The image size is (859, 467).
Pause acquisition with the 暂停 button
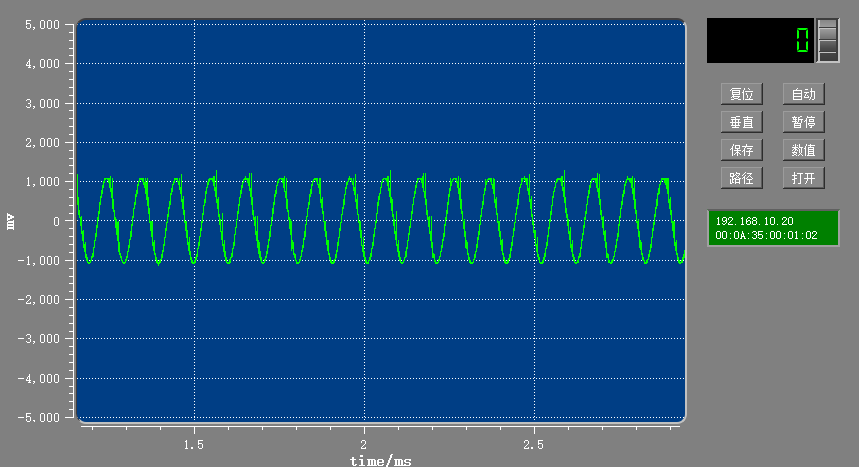click(804, 122)
